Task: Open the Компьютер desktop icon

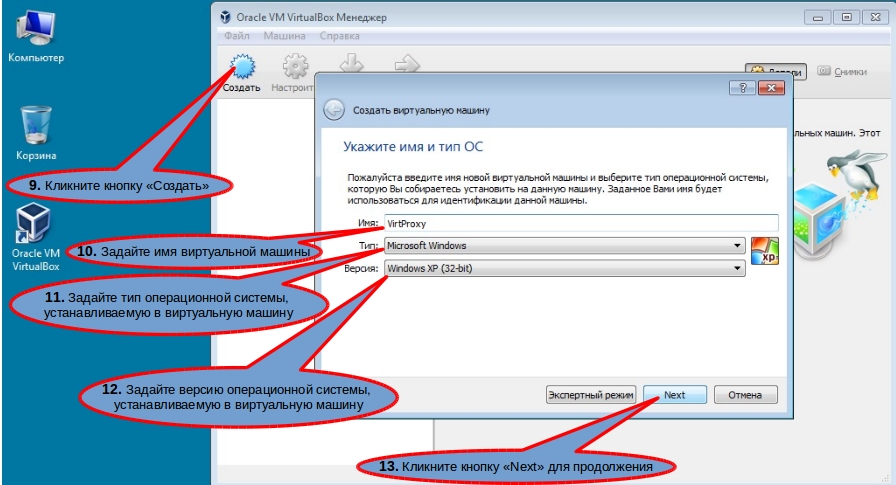Action: pyautogui.click(x=36, y=37)
